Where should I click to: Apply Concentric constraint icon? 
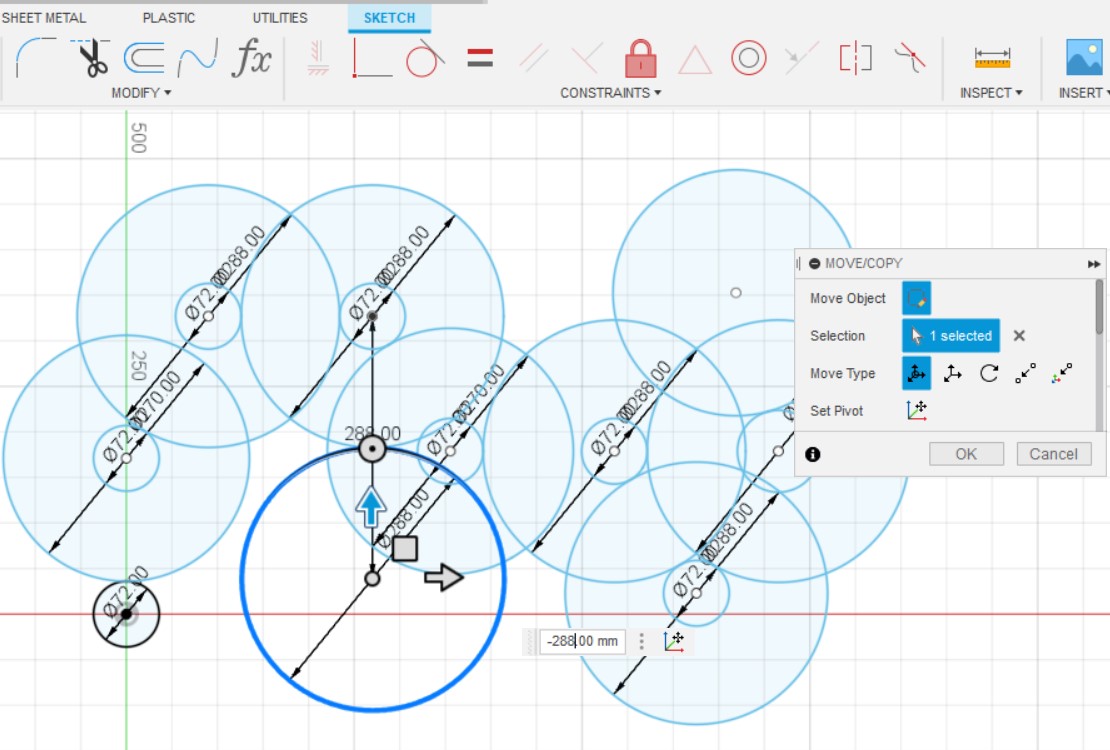[x=748, y=57]
